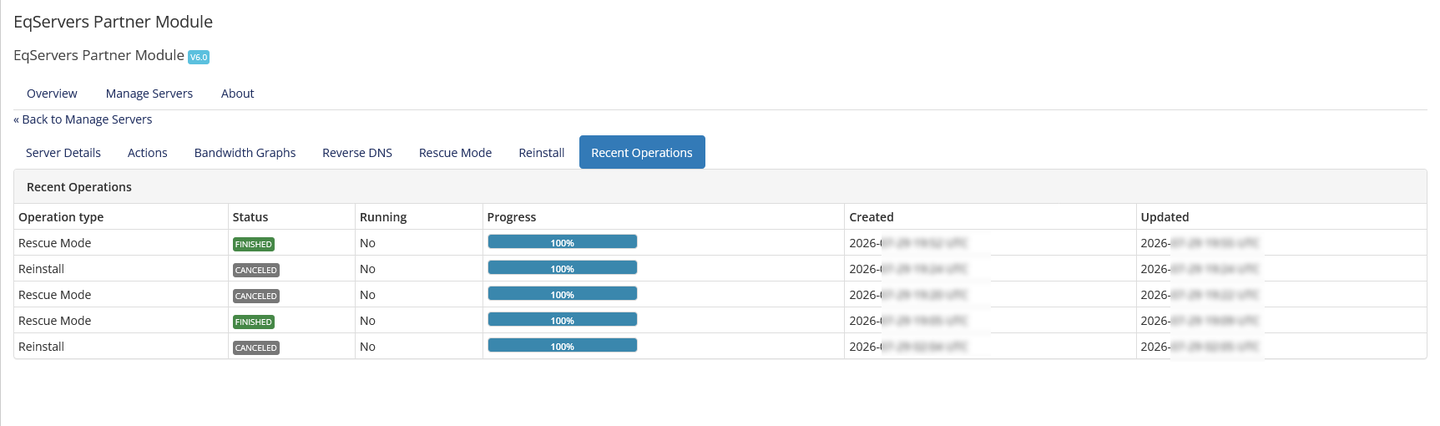Image resolution: width=1440 pixels, height=426 pixels.
Task: Click the CANCELED badge in the Rescue Mode row
Action: click(x=256, y=296)
